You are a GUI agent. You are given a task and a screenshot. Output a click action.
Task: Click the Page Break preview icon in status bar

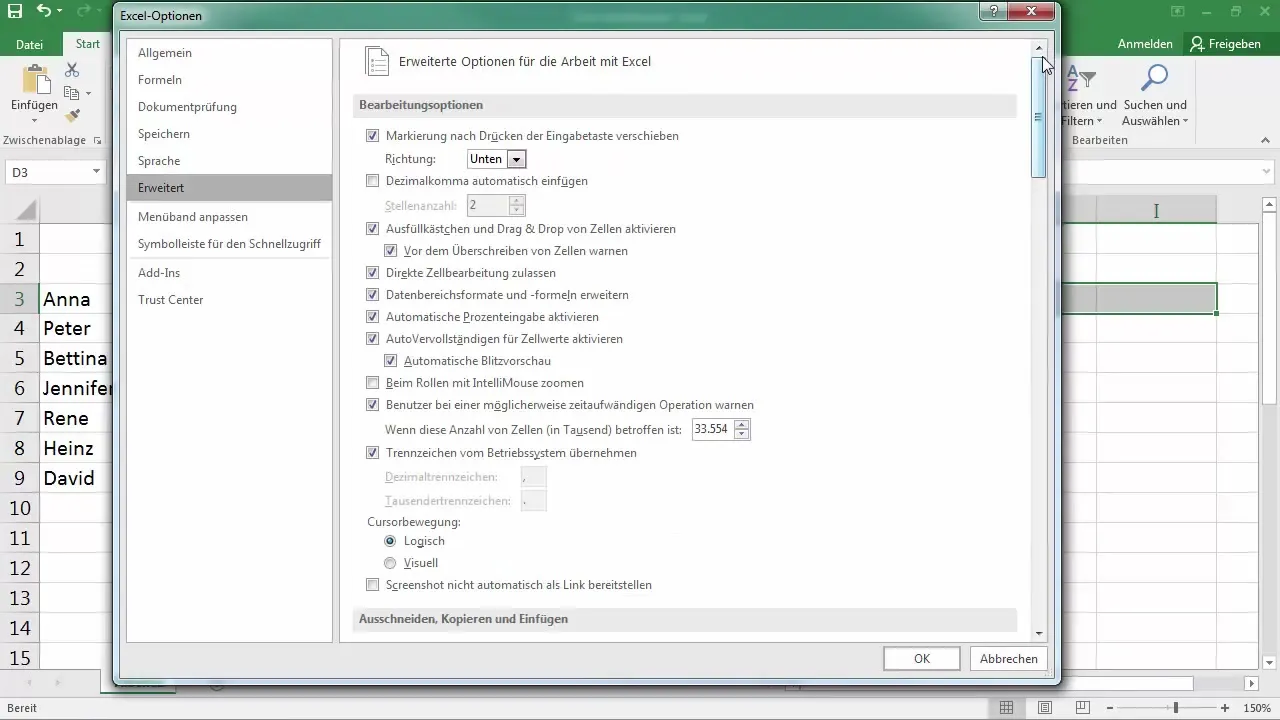(1081, 707)
